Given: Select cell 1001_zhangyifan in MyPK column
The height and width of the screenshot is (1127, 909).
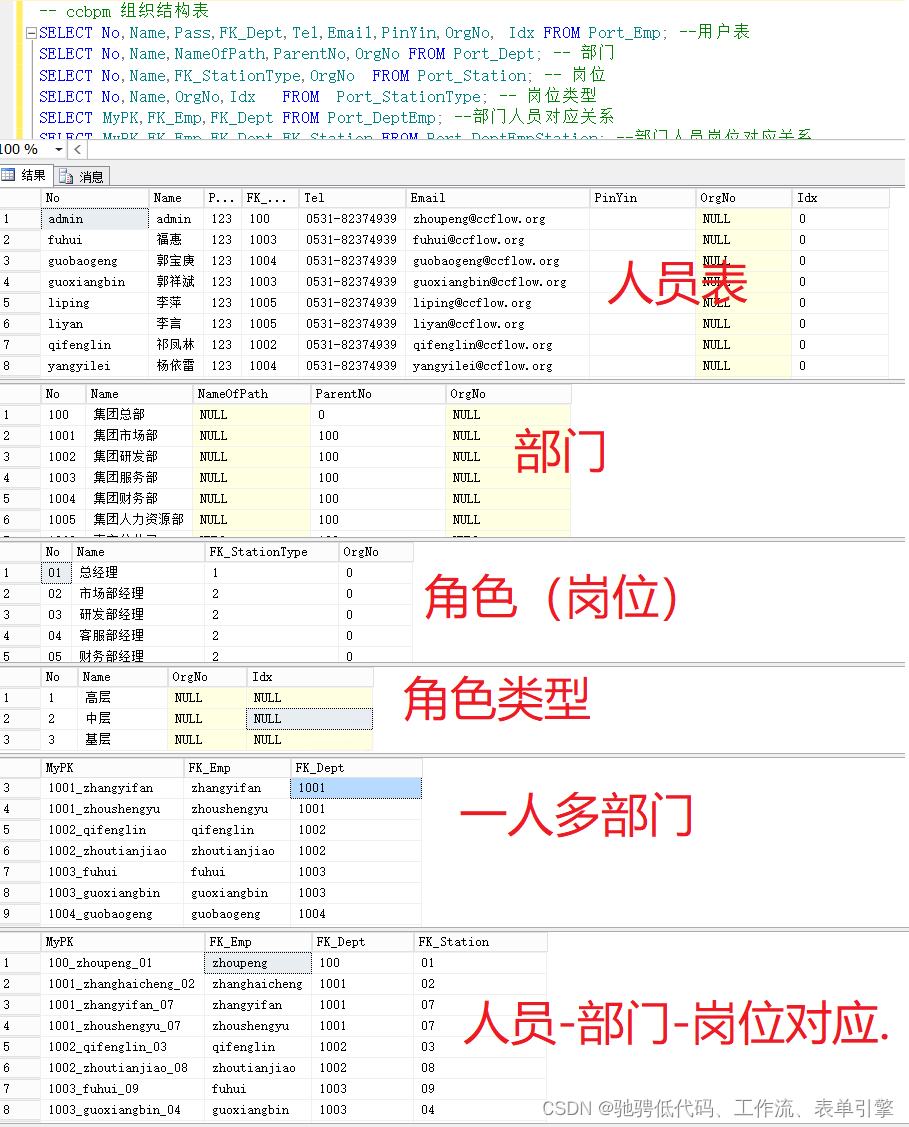Looking at the screenshot, I should tap(113, 788).
